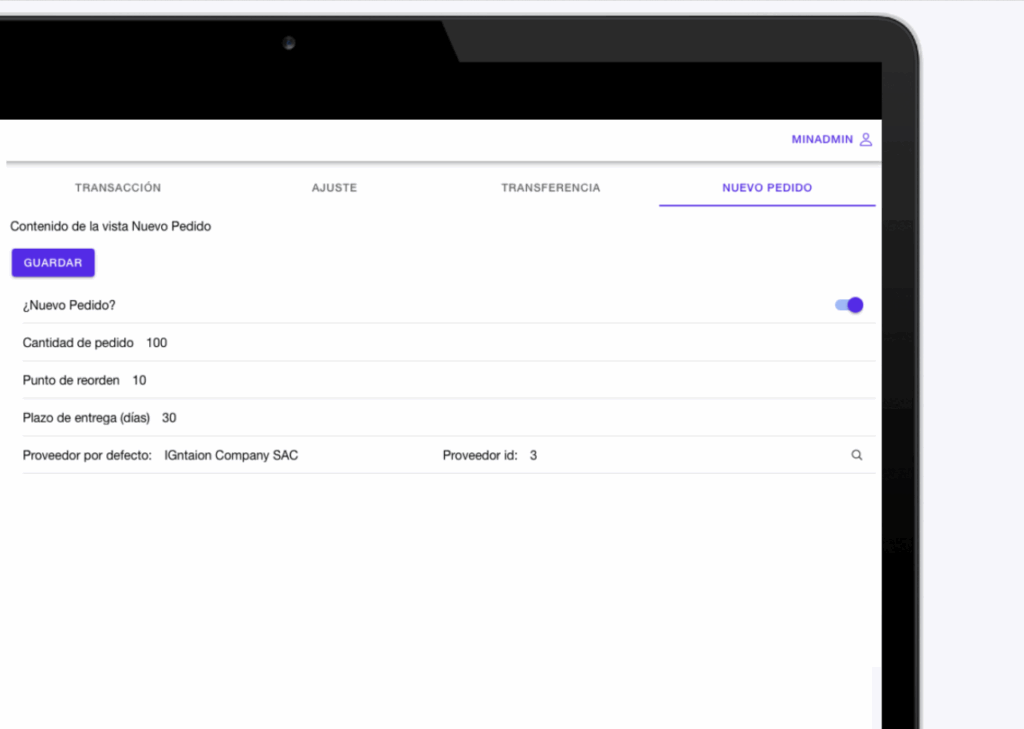Click the Plazo de entrega (días) label

(x=86, y=418)
